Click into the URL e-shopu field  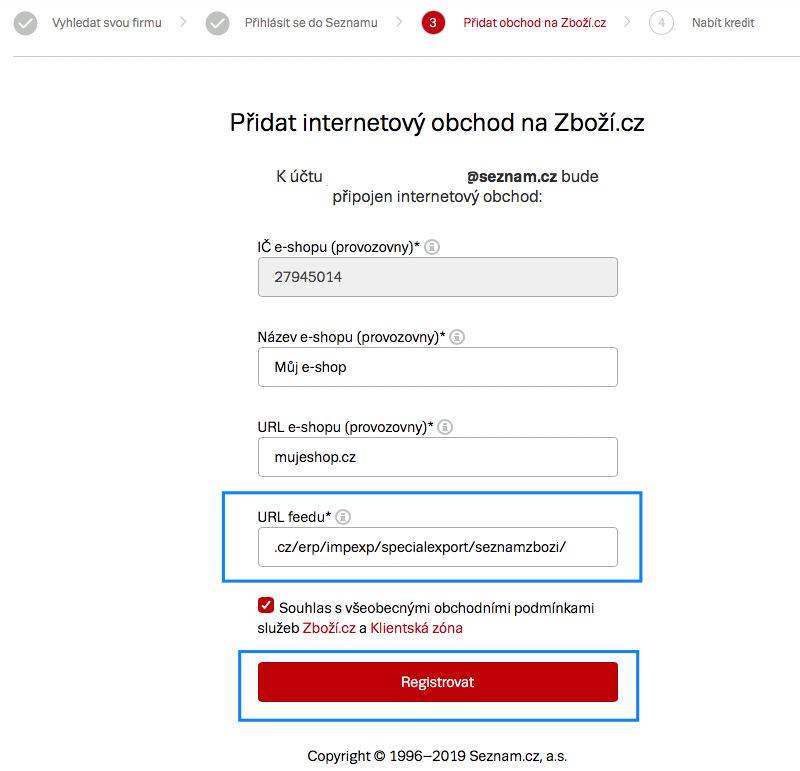tap(437, 457)
